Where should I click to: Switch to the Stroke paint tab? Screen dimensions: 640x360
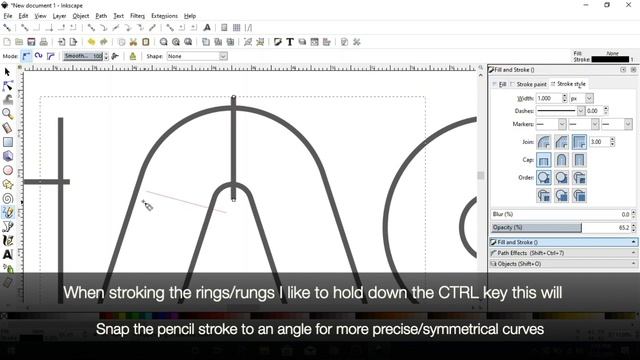[529, 84]
